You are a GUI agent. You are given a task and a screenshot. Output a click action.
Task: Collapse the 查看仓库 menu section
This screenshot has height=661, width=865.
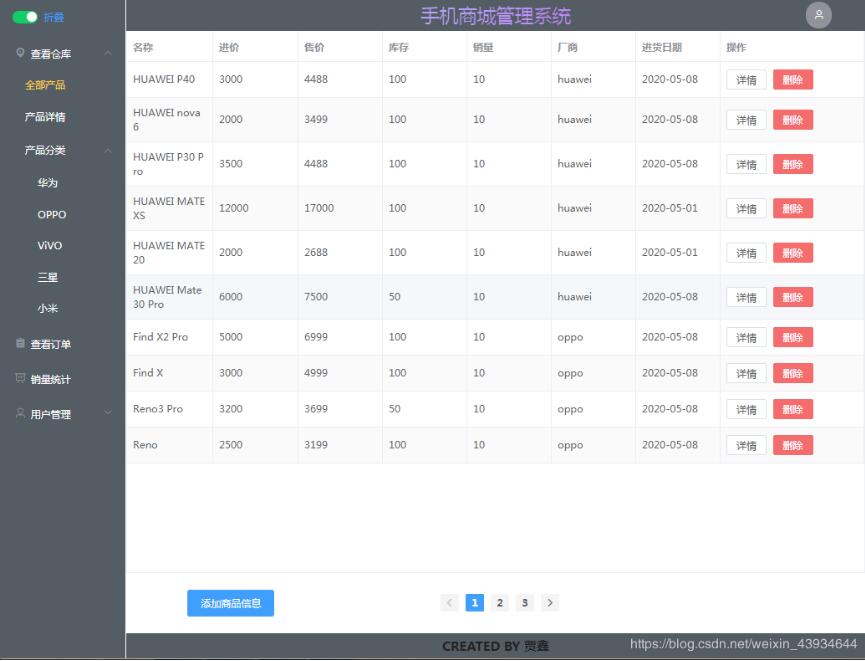[x=108, y=52]
